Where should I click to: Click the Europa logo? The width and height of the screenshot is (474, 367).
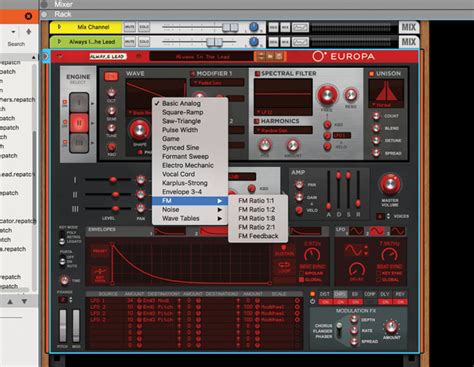pyautogui.click(x=344, y=56)
